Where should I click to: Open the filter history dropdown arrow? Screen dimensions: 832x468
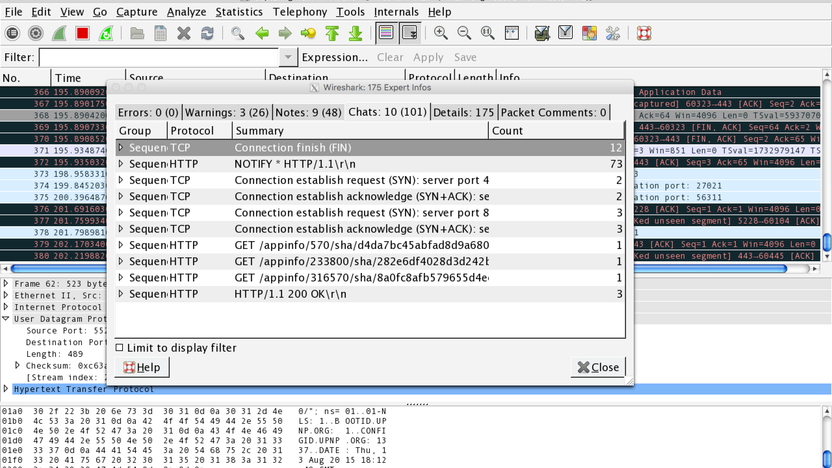(x=288, y=57)
